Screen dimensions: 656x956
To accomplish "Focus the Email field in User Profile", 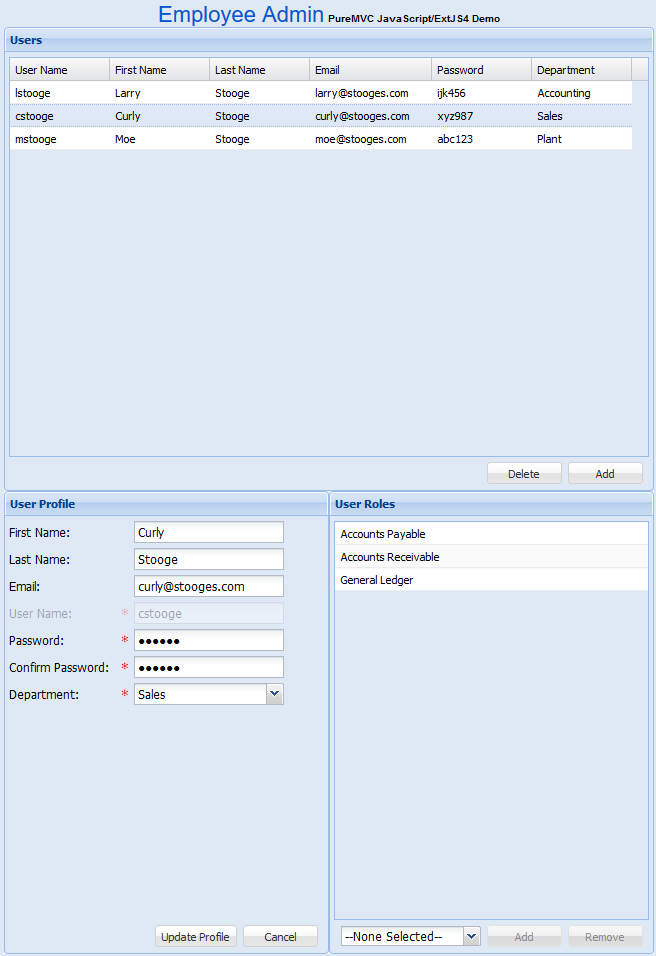I will tap(209, 586).
